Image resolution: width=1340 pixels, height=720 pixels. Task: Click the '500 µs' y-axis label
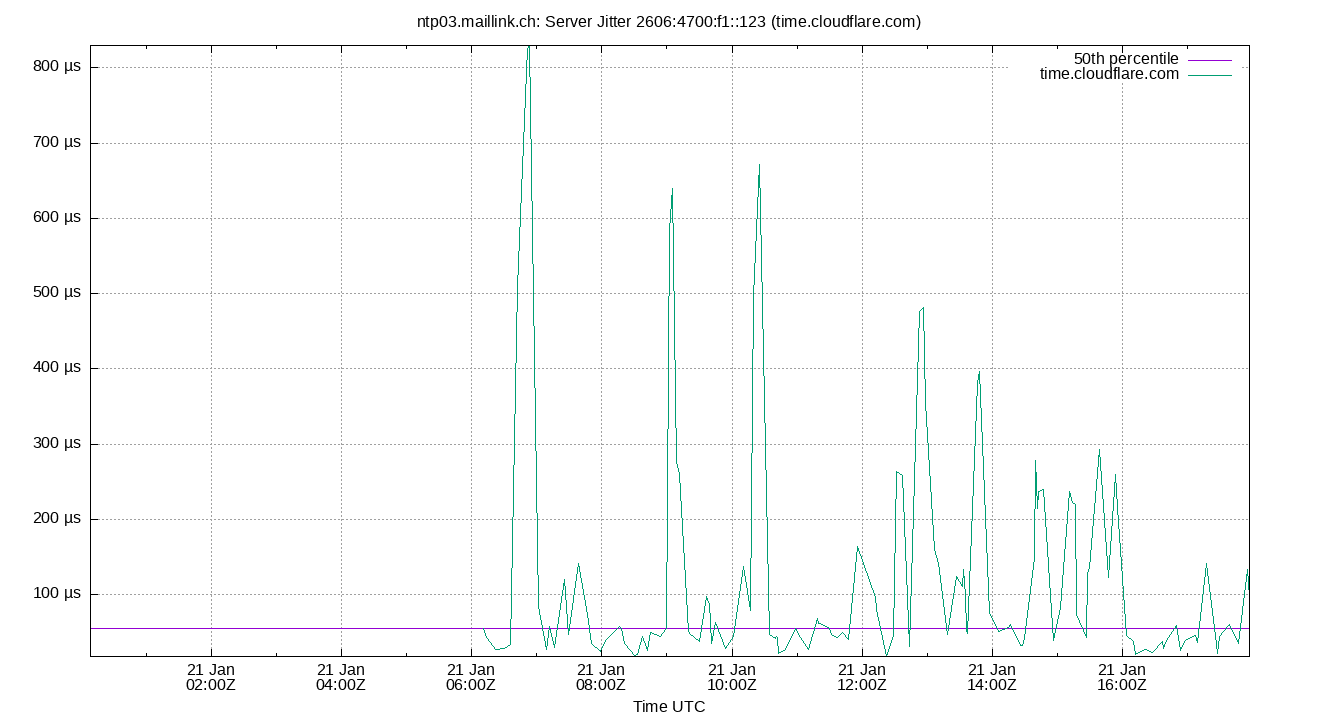(57, 293)
